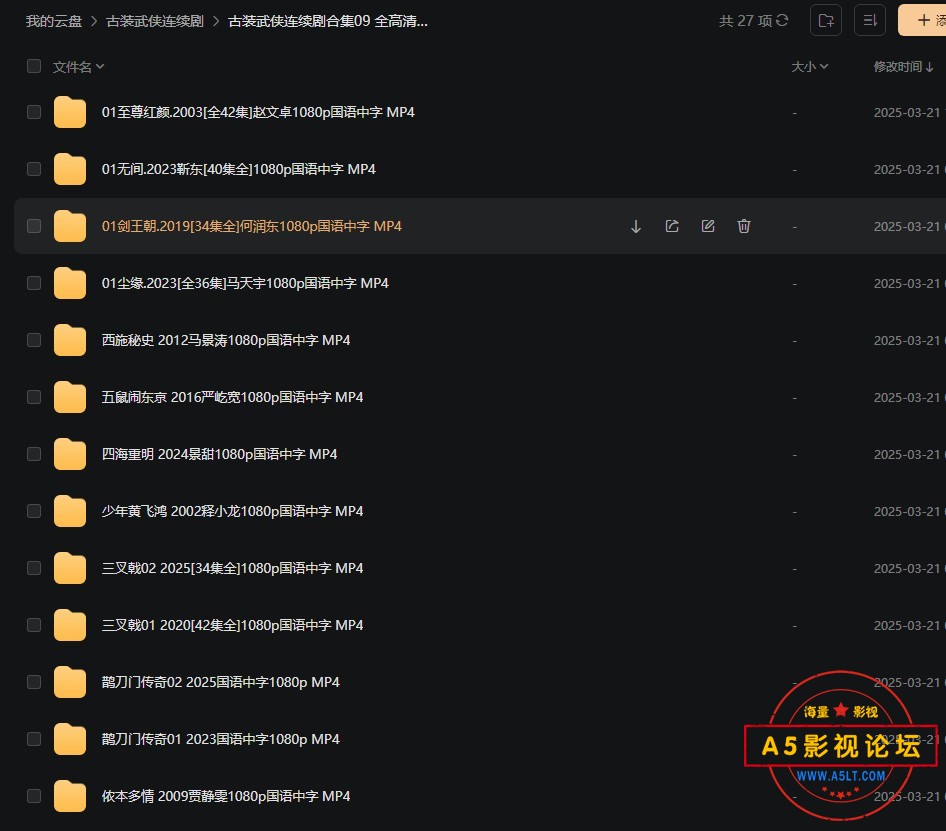Open folder 鹊刀门传奇02 2025国语中字

[x=220, y=682]
